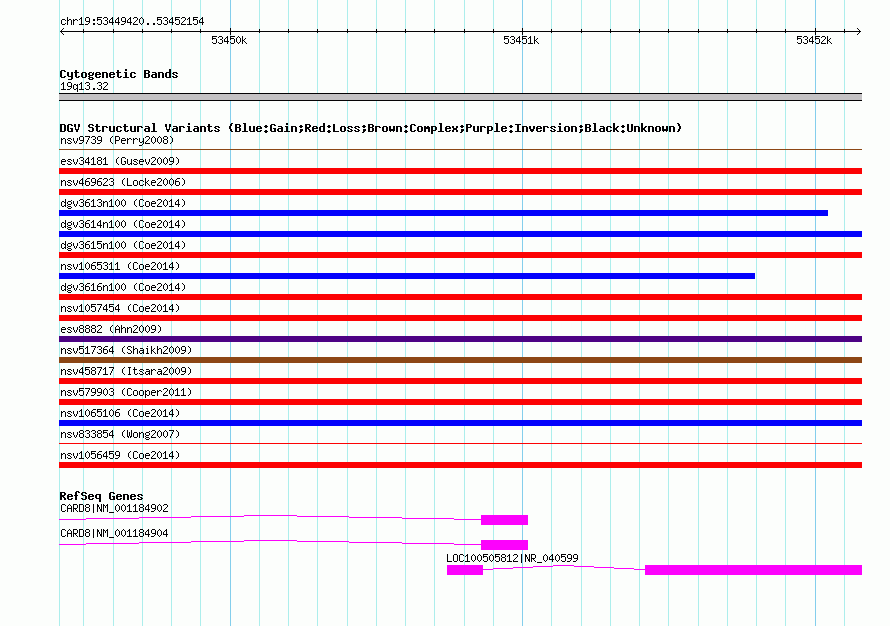The height and width of the screenshot is (626, 890).
Task: Select the dgv3616n100 red loss bar
Action: pyautogui.click(x=460, y=297)
